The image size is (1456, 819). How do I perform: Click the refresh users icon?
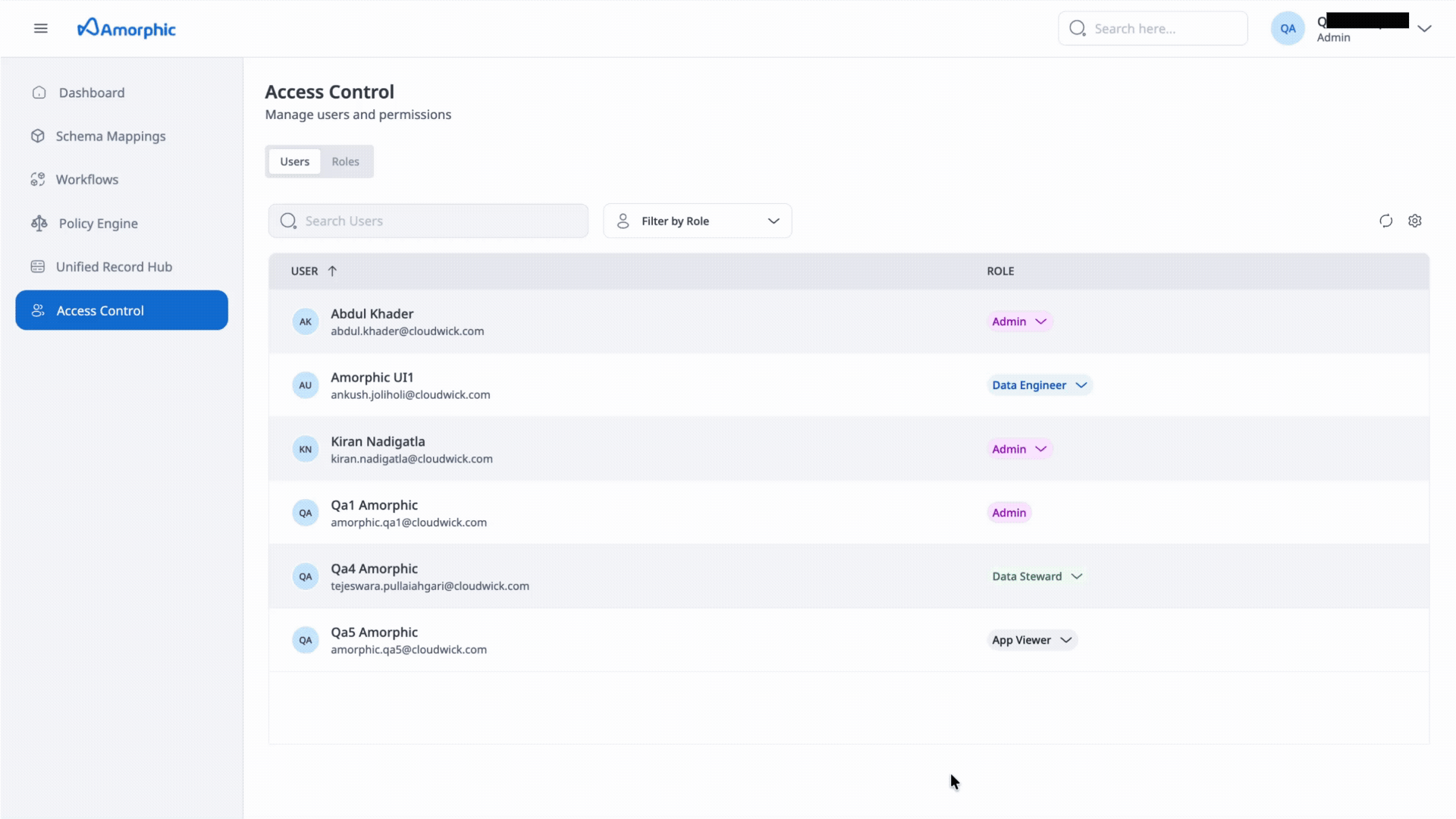click(1385, 221)
